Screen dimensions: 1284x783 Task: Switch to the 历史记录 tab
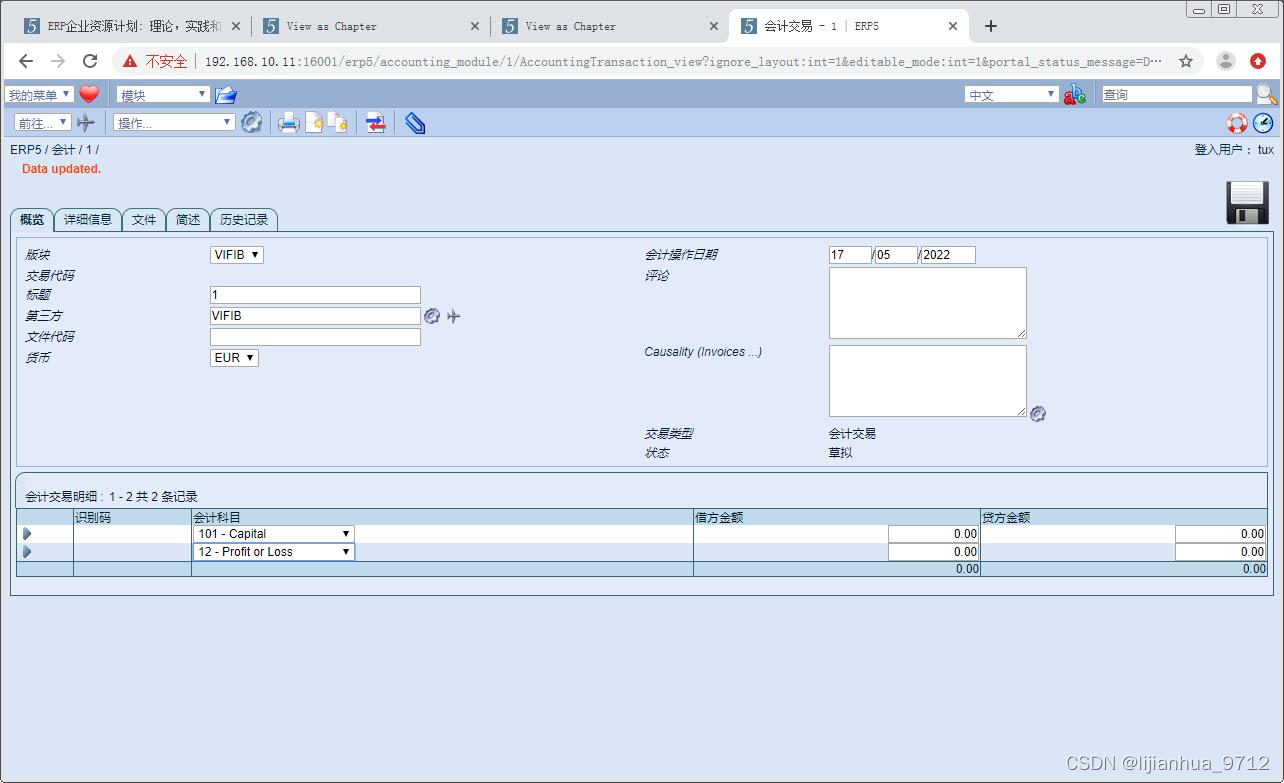click(244, 219)
